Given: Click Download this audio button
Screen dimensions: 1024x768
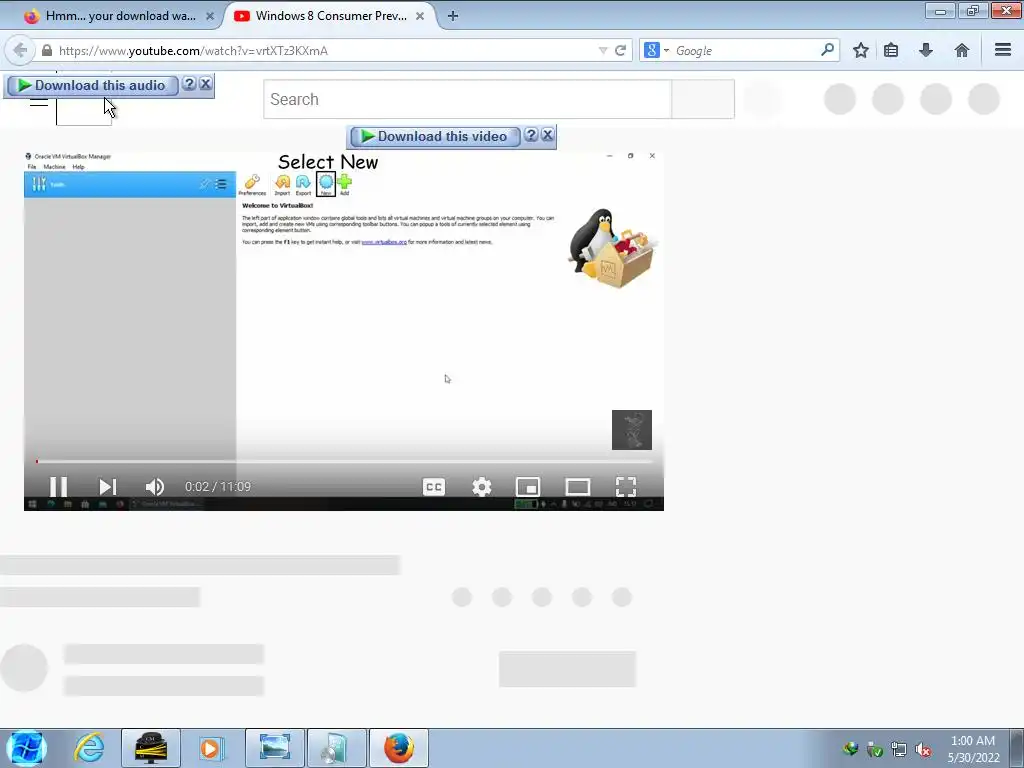Looking at the screenshot, I should pos(92,86).
